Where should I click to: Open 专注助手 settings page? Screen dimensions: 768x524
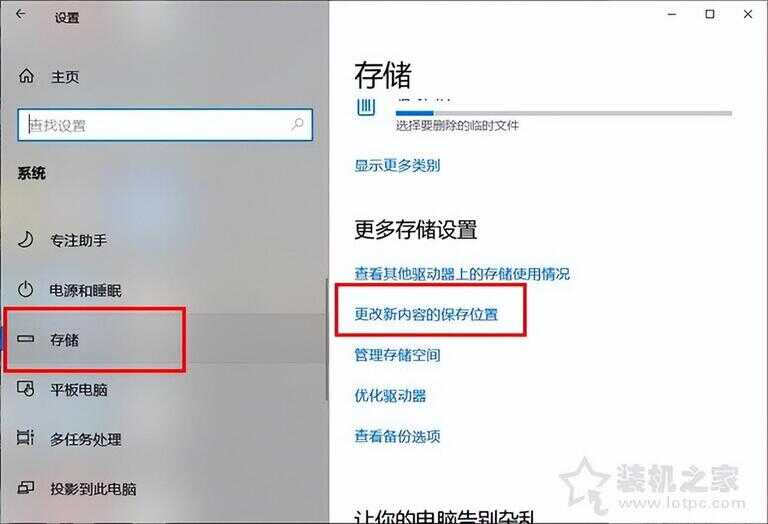[78, 240]
